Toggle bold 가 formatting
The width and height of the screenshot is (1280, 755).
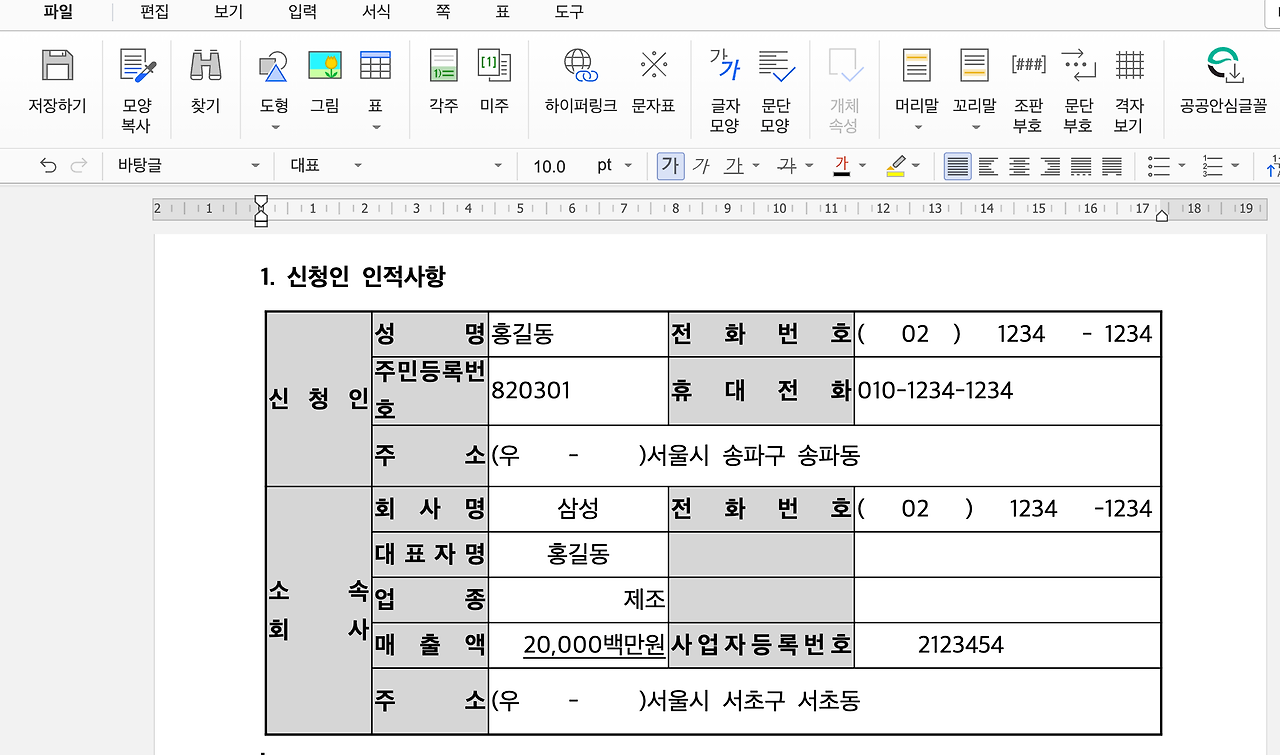pos(671,166)
